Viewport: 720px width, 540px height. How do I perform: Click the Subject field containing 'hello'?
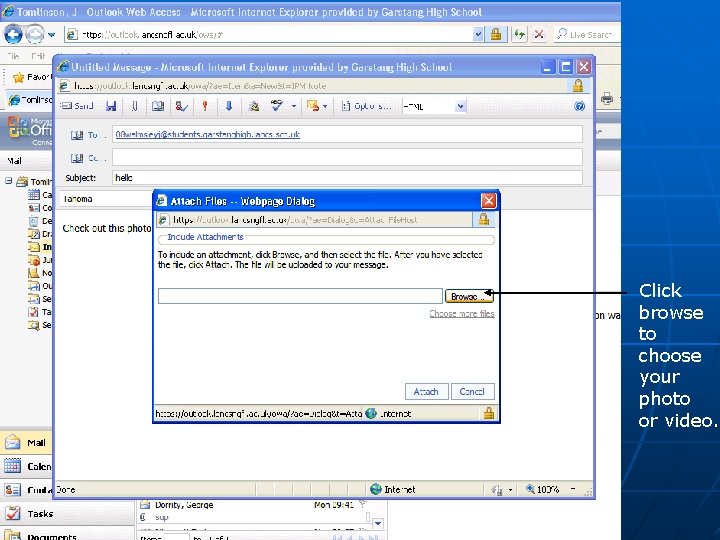[x=347, y=178]
